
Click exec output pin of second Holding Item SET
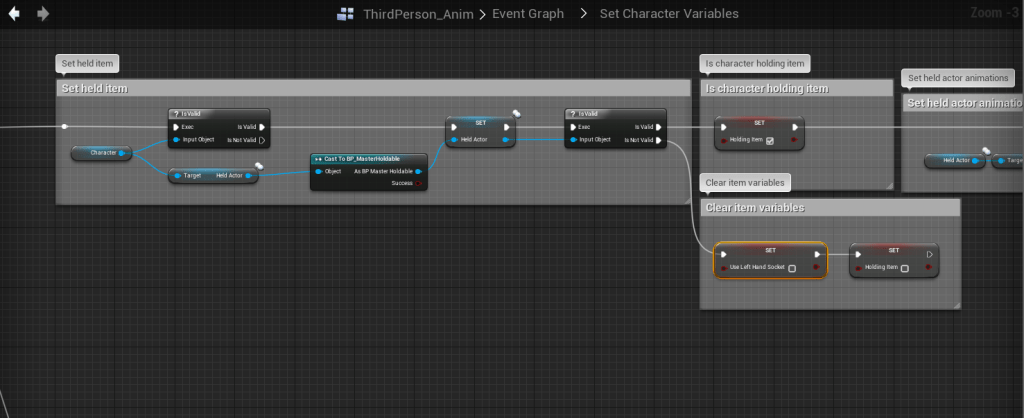coord(930,255)
